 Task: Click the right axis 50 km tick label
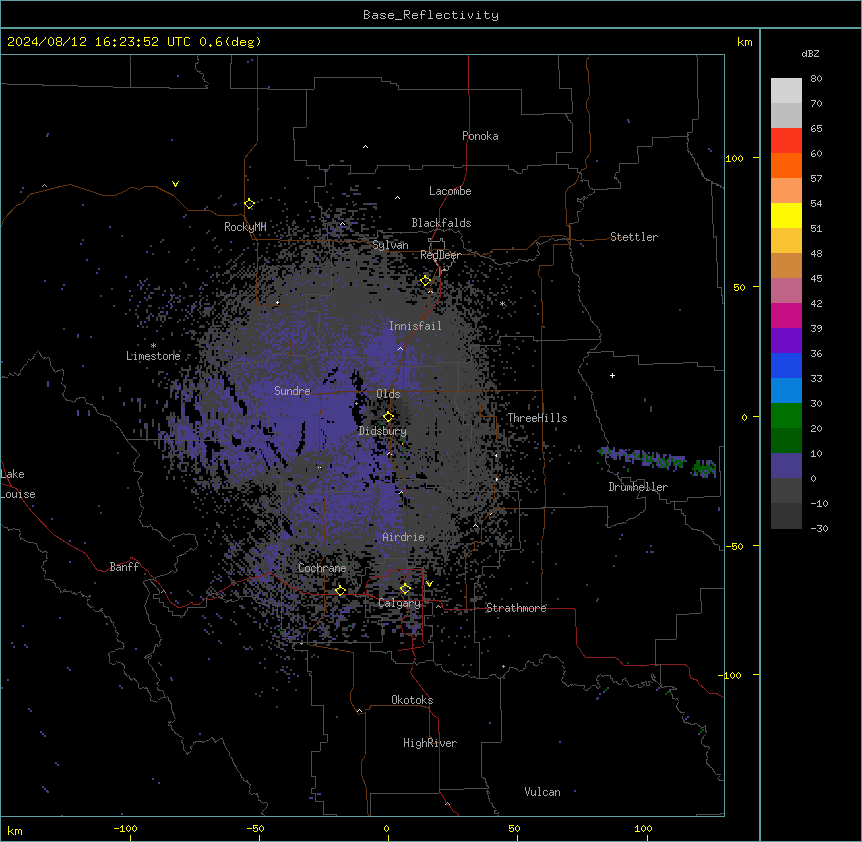point(739,287)
